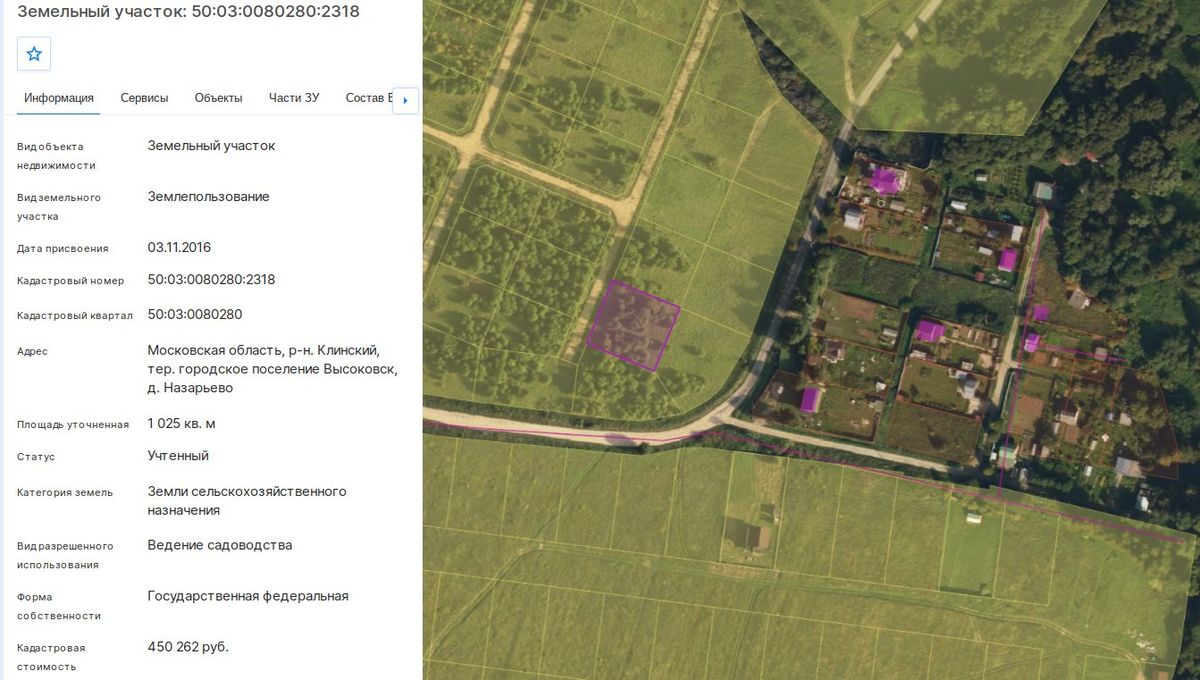
Task: Click the Категория земель field label
Action: click(65, 493)
